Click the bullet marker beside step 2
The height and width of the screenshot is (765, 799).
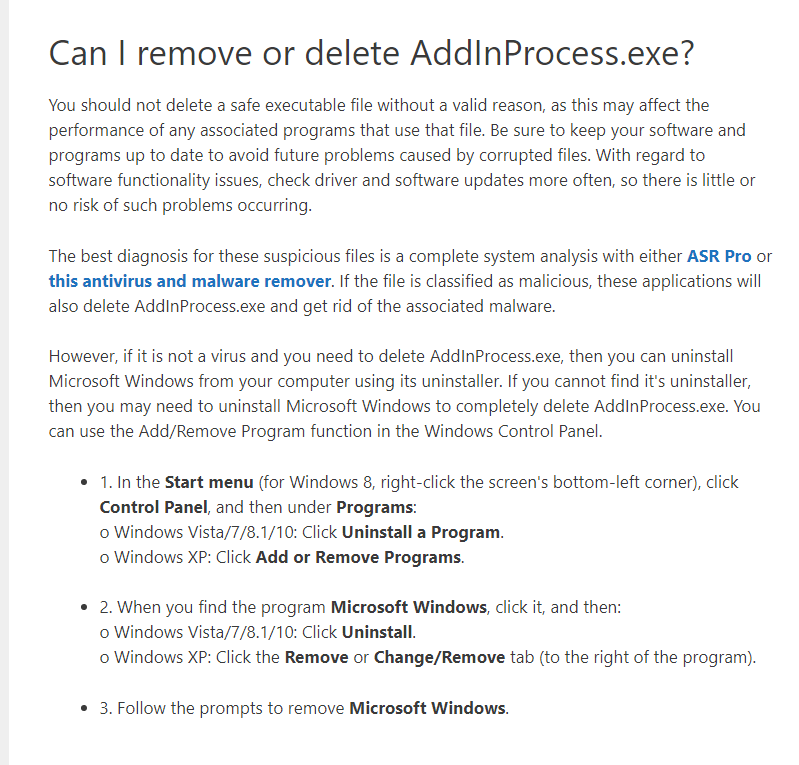coord(84,608)
